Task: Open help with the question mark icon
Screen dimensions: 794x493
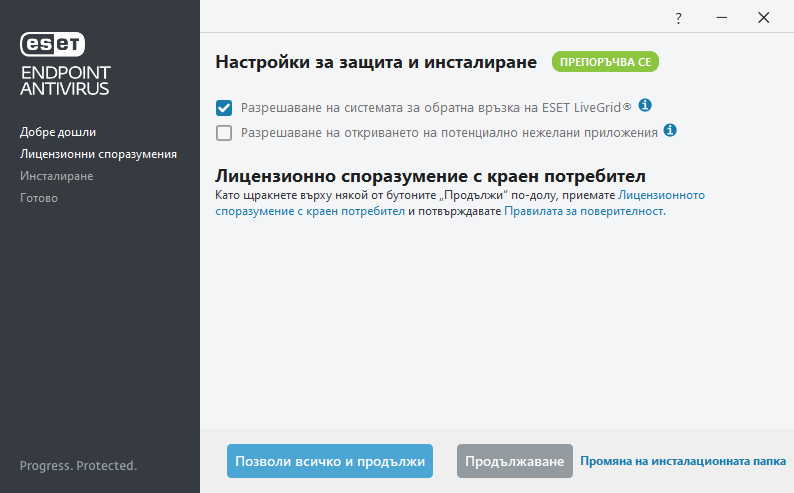Action: (x=678, y=18)
